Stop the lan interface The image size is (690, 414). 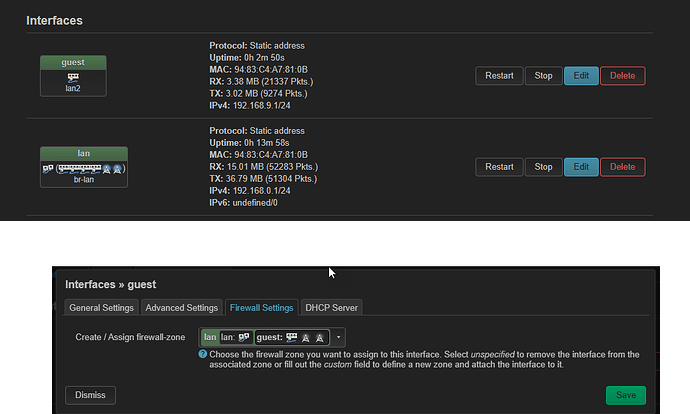(x=543, y=167)
